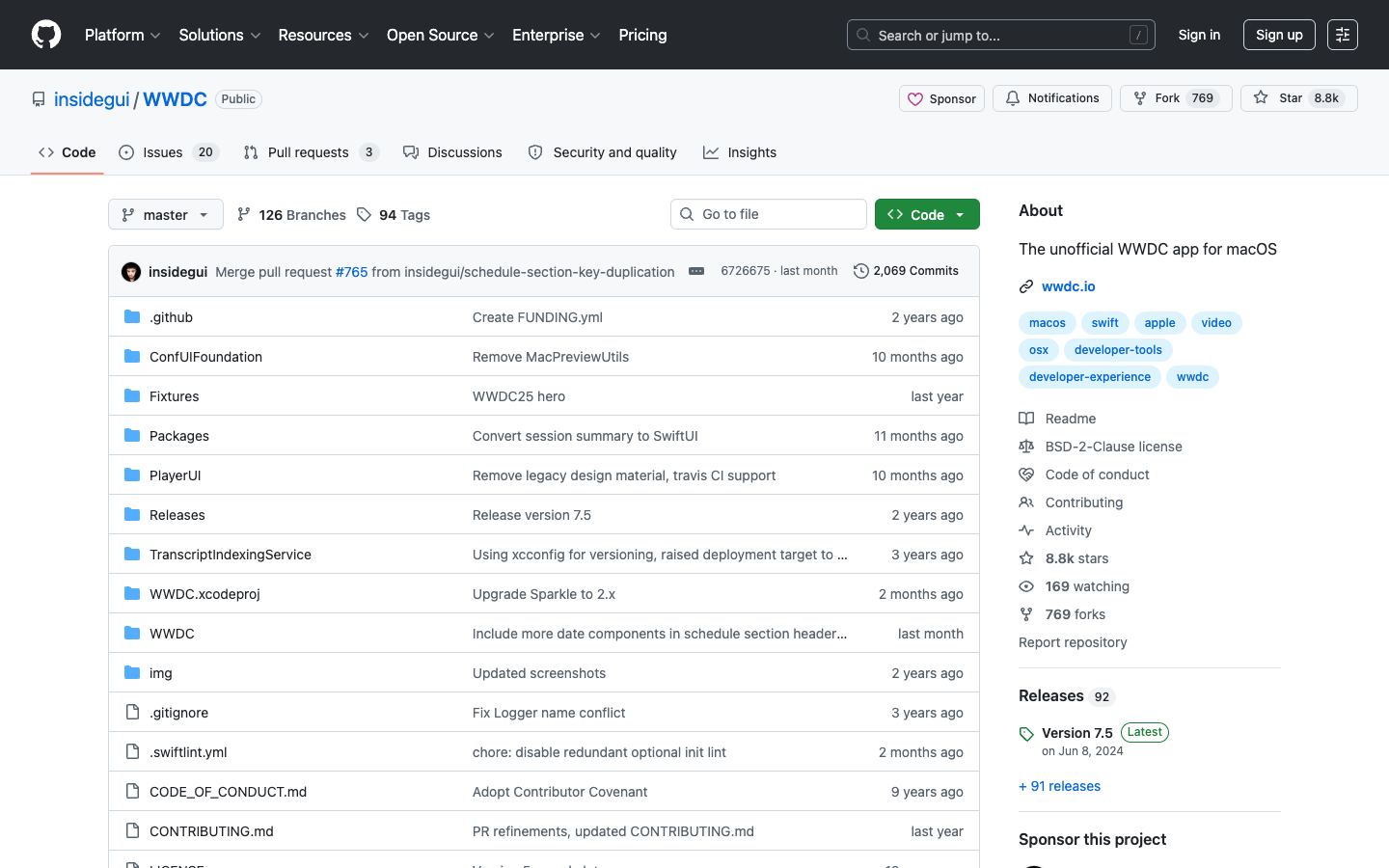Open the command palette slash icon in search
Screen dimensions: 1389x868
click(1138, 35)
